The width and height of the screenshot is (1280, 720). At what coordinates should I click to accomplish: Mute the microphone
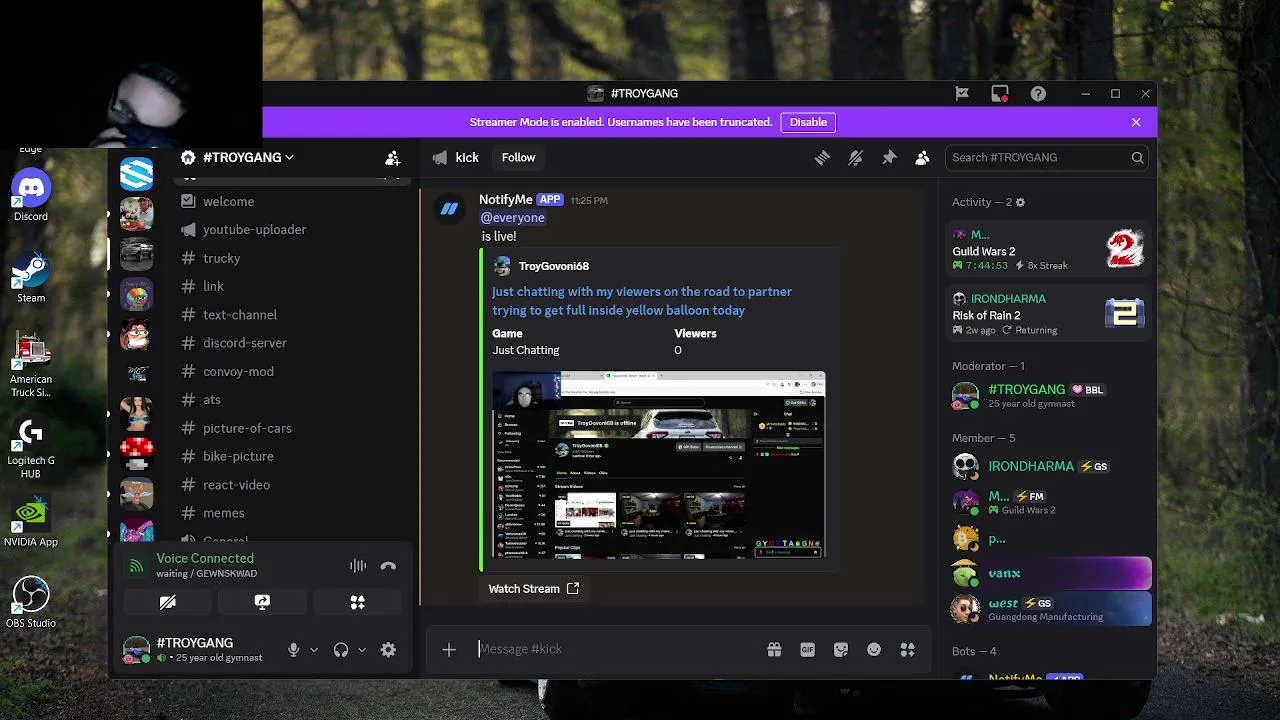pos(293,650)
